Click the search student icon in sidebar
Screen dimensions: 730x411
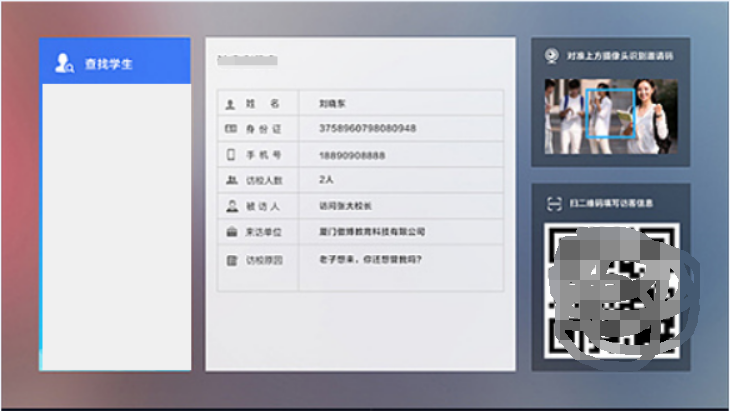(x=64, y=63)
